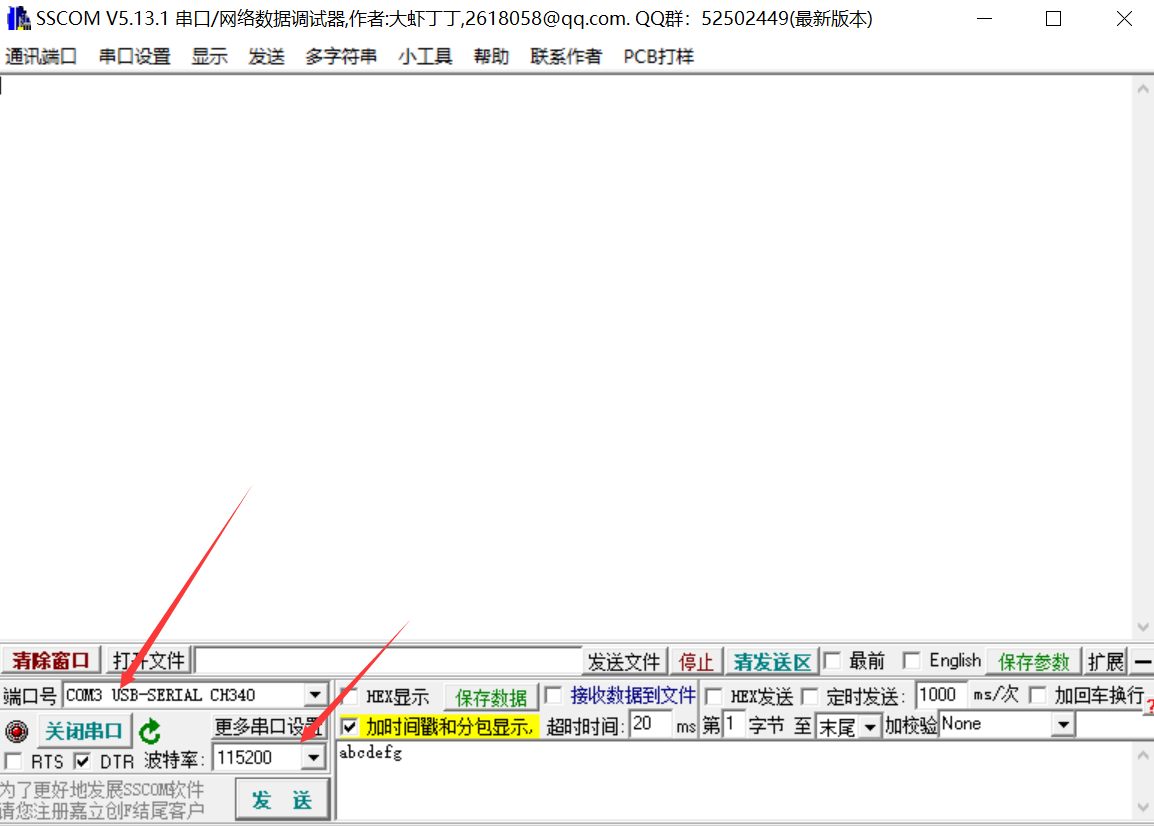The height and width of the screenshot is (826, 1154).
Task: Open the 串口设置 menu
Action: 134,56
